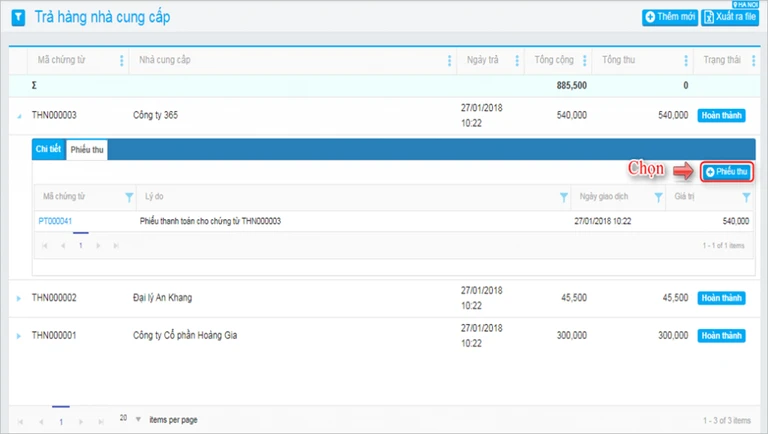Viewport: 768px width, 434px height.
Task: Click the Ngày giao dịch column header
Action: [604, 196]
